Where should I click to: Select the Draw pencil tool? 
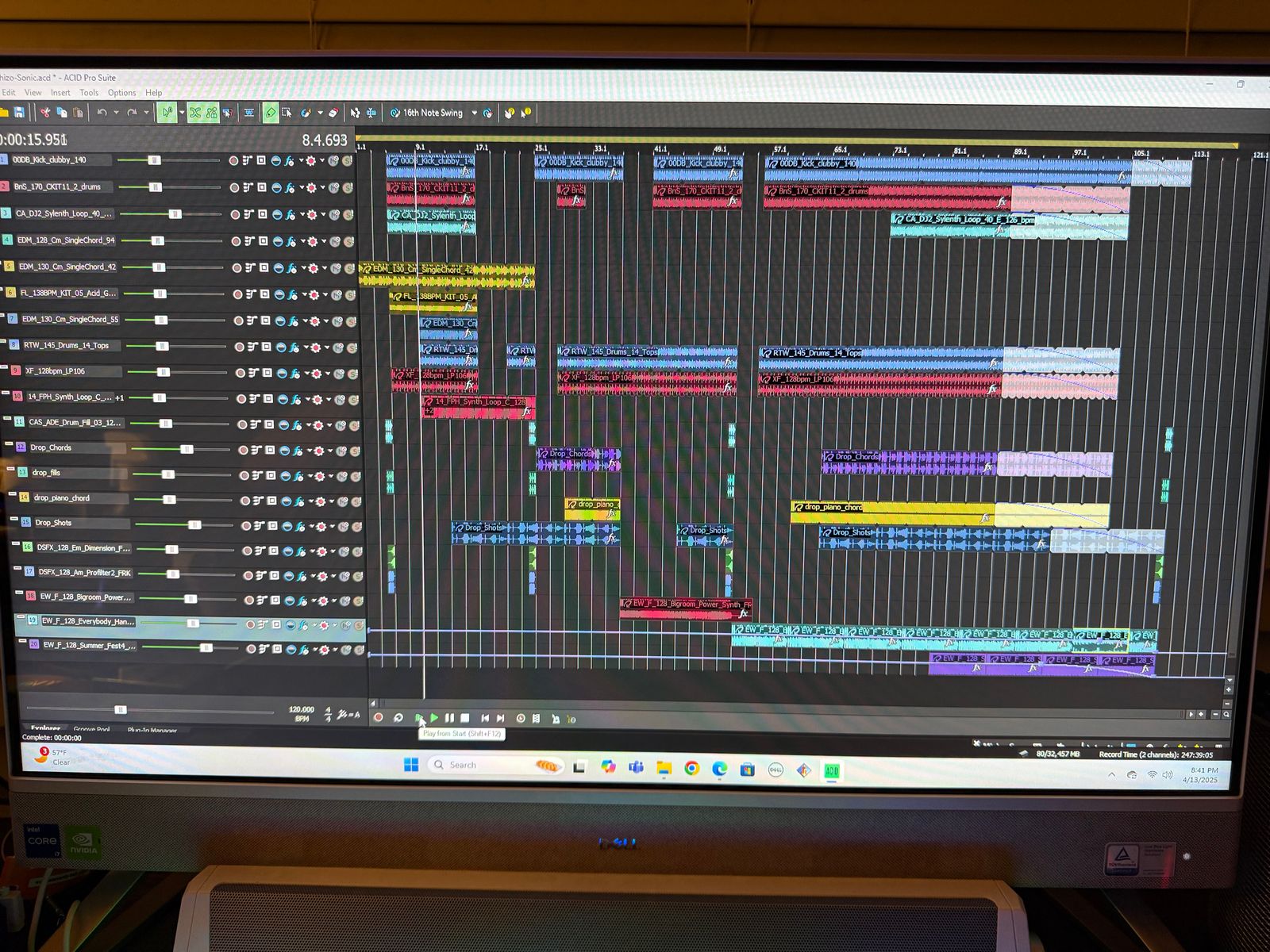[x=270, y=113]
